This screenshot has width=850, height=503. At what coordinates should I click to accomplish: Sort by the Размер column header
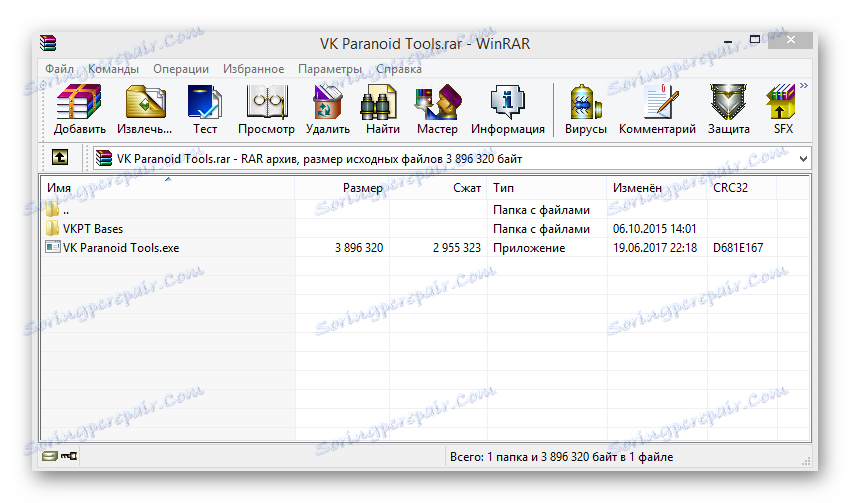click(x=342, y=188)
